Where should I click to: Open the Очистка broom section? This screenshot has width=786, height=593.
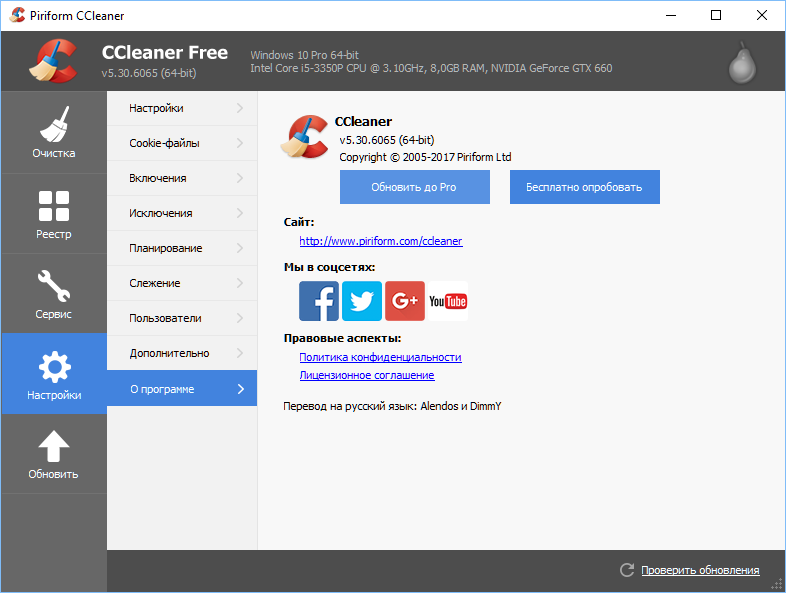pos(53,133)
